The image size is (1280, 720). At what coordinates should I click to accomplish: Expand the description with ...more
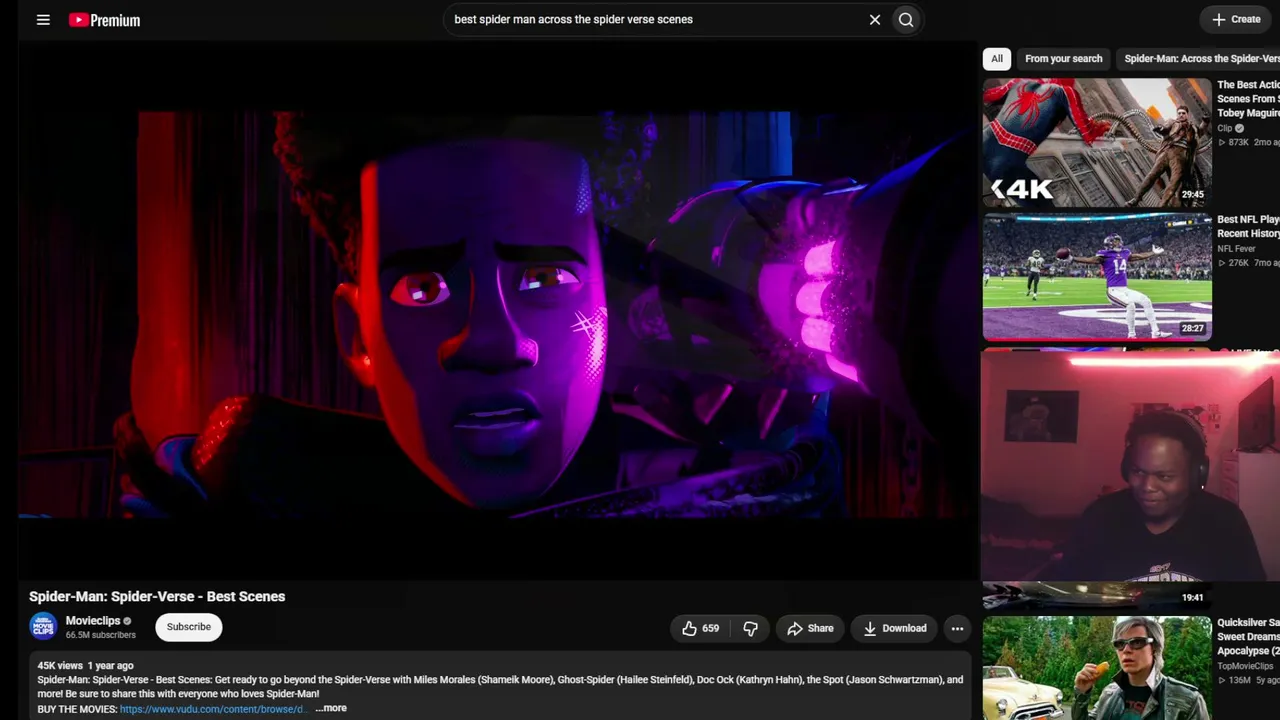coord(331,708)
